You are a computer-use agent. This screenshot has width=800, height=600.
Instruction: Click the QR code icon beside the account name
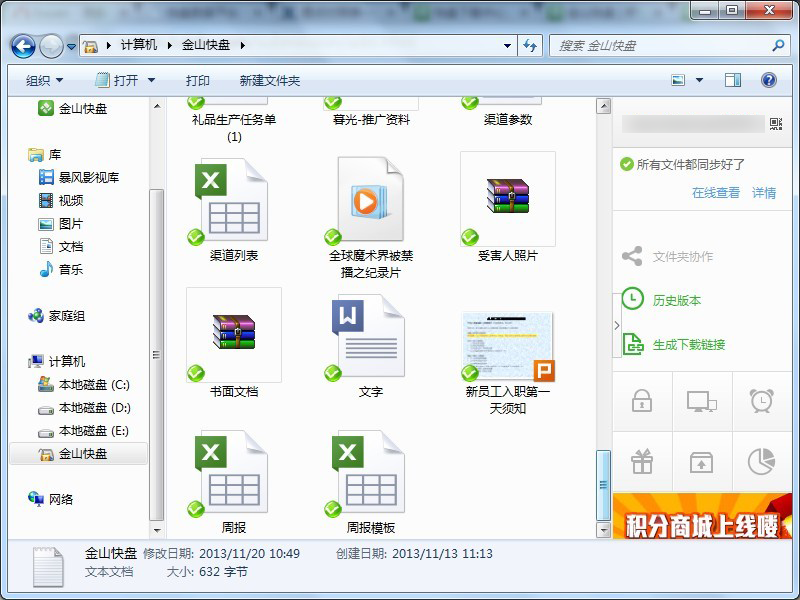pos(776,123)
